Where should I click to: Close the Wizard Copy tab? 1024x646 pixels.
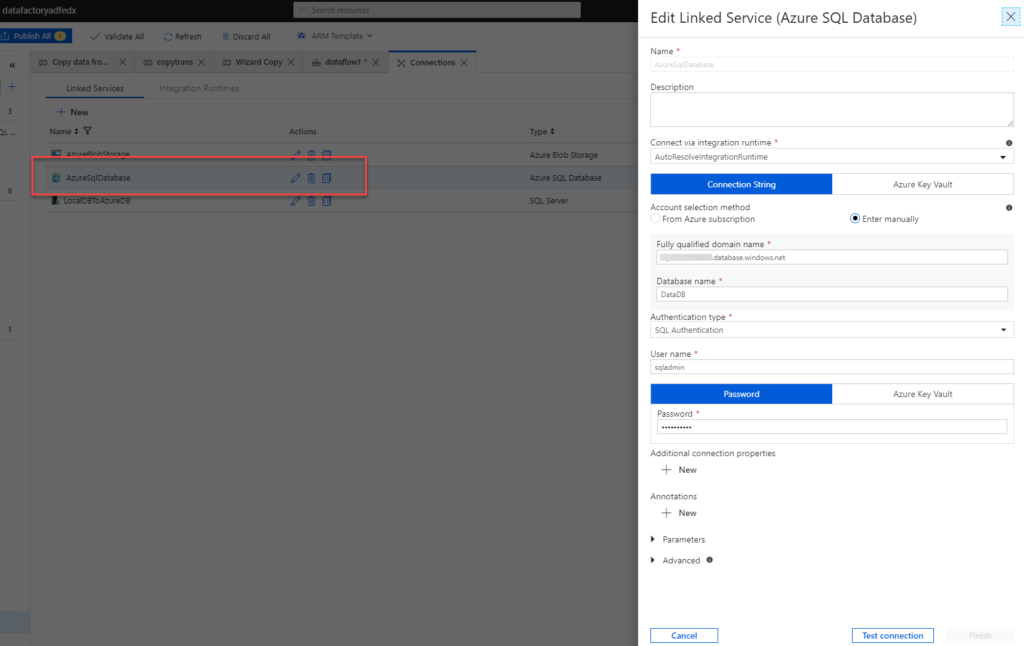pyautogui.click(x=291, y=62)
